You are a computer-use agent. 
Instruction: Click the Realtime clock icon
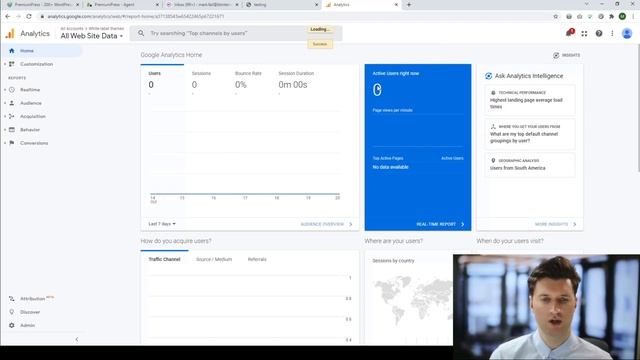(12, 89)
